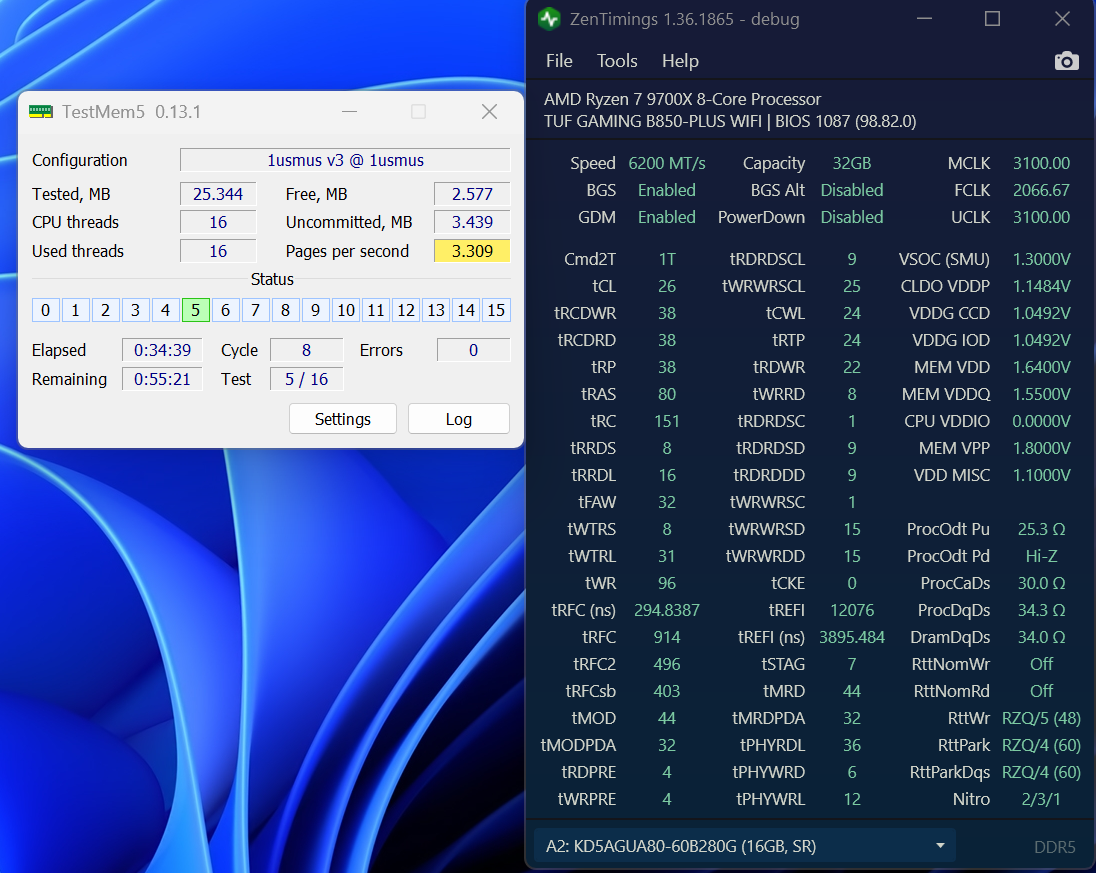The image size is (1096, 873).
Task: Click the tPHYRDL value 36
Action: click(851, 745)
